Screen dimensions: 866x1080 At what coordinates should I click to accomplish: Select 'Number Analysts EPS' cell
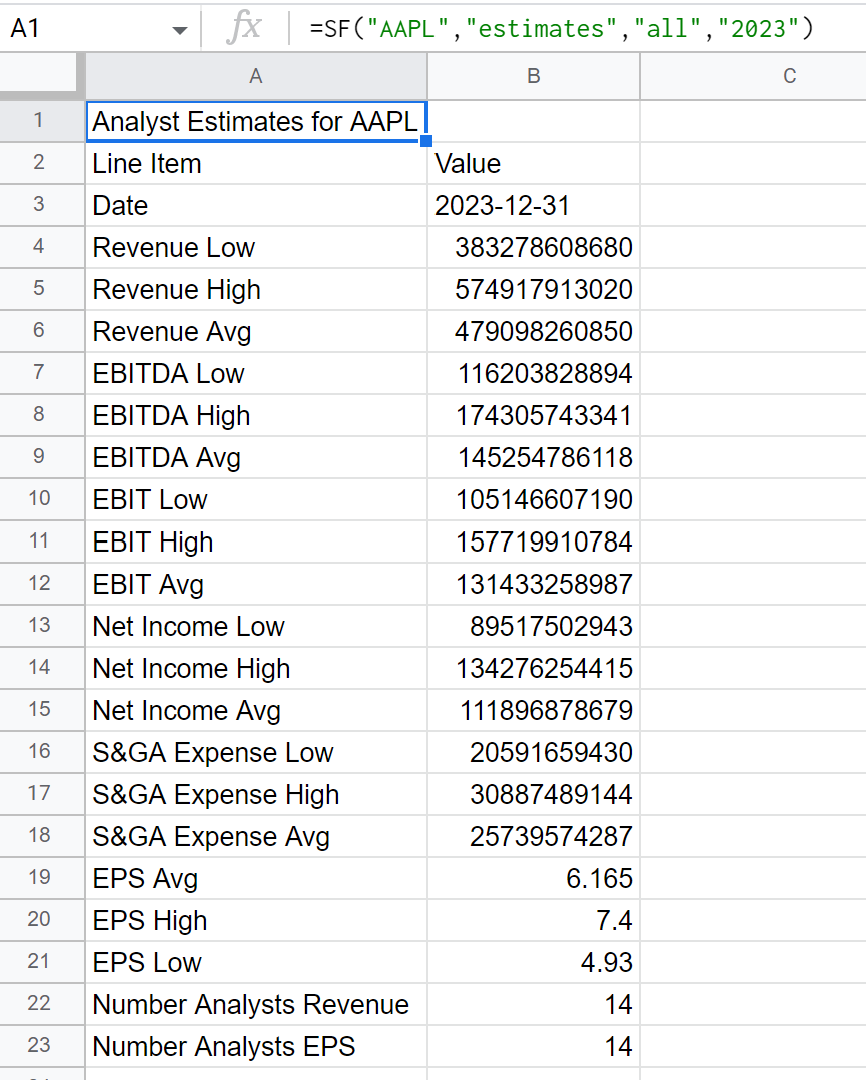(x=256, y=1046)
